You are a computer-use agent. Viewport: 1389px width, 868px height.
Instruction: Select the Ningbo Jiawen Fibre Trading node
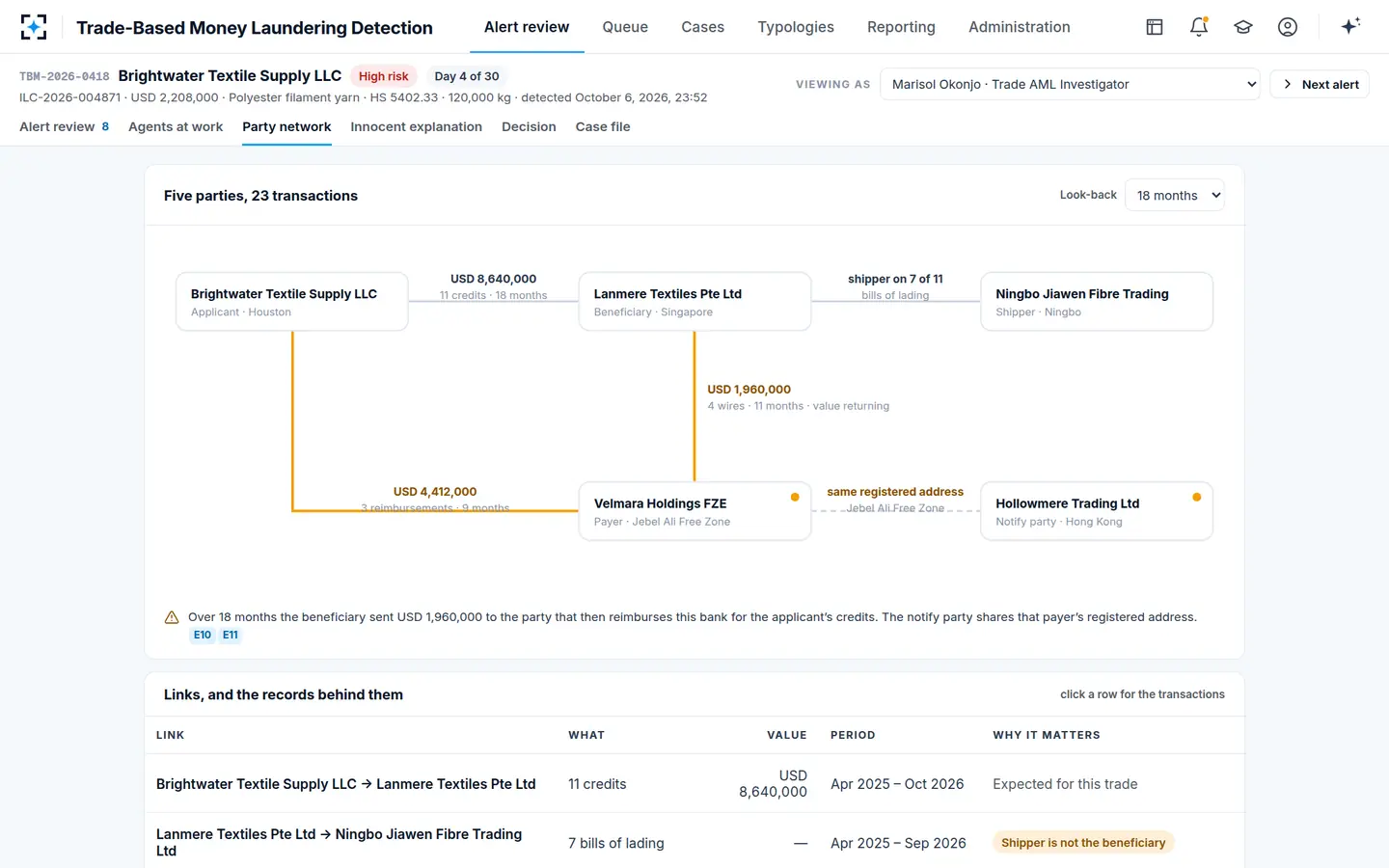pos(1097,302)
